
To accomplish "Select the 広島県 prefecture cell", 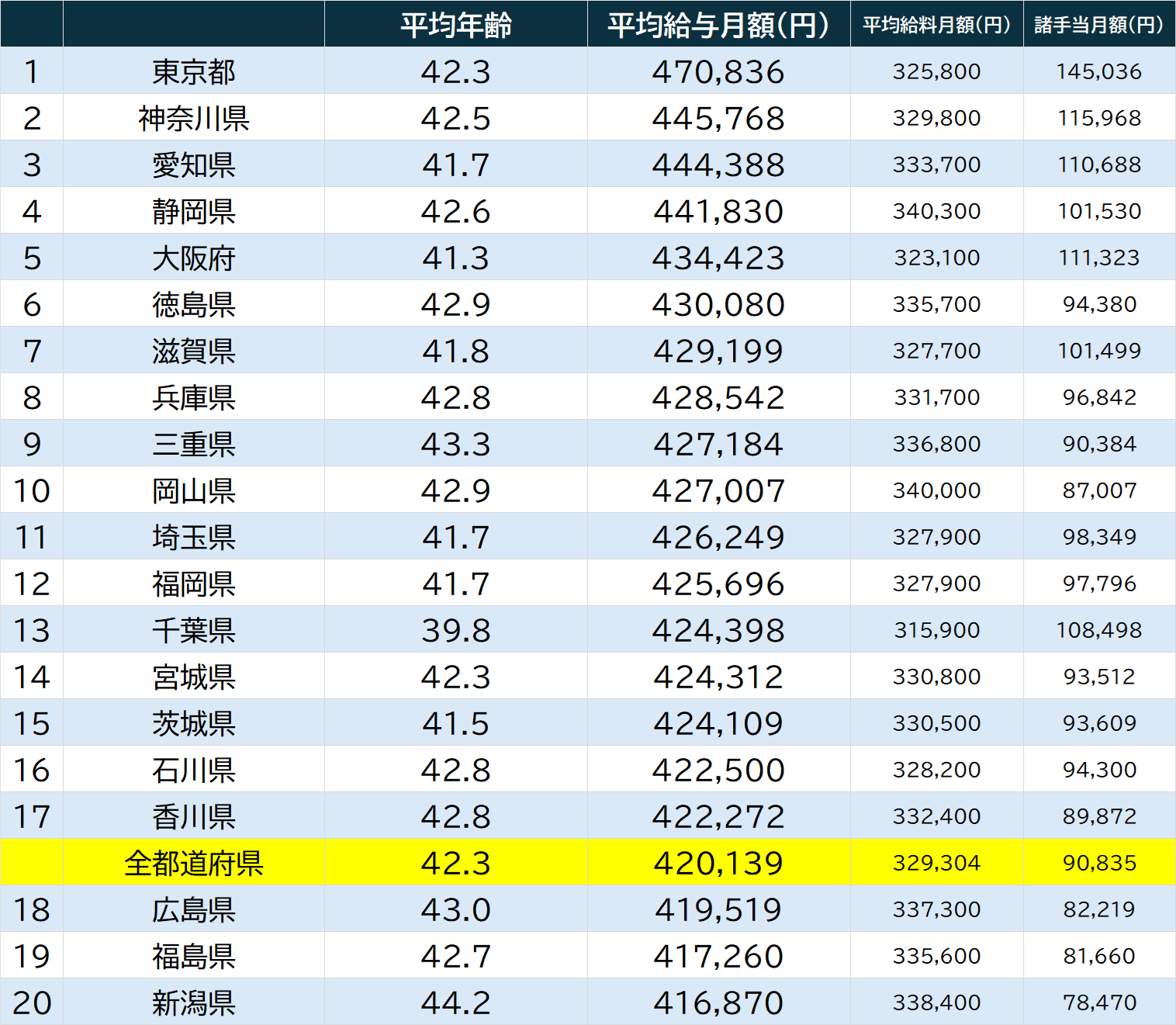I will [x=193, y=909].
